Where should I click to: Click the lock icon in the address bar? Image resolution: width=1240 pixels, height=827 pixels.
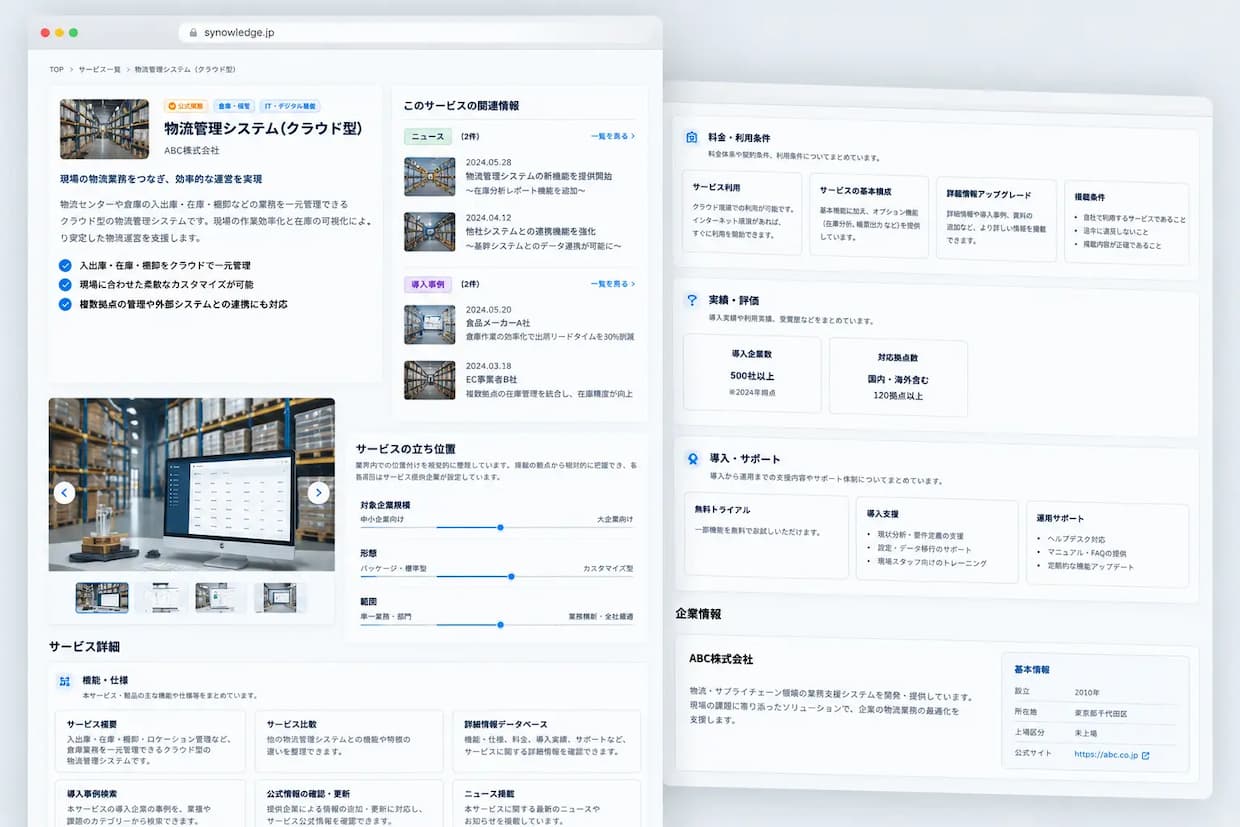pos(193,33)
